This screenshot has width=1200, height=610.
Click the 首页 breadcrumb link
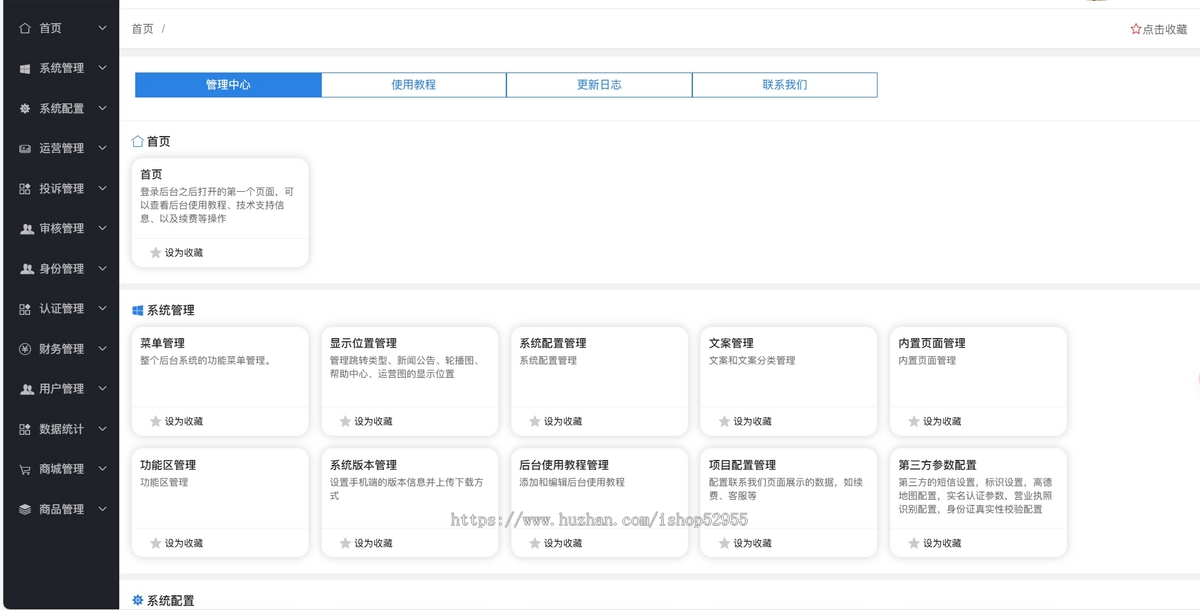(x=143, y=29)
